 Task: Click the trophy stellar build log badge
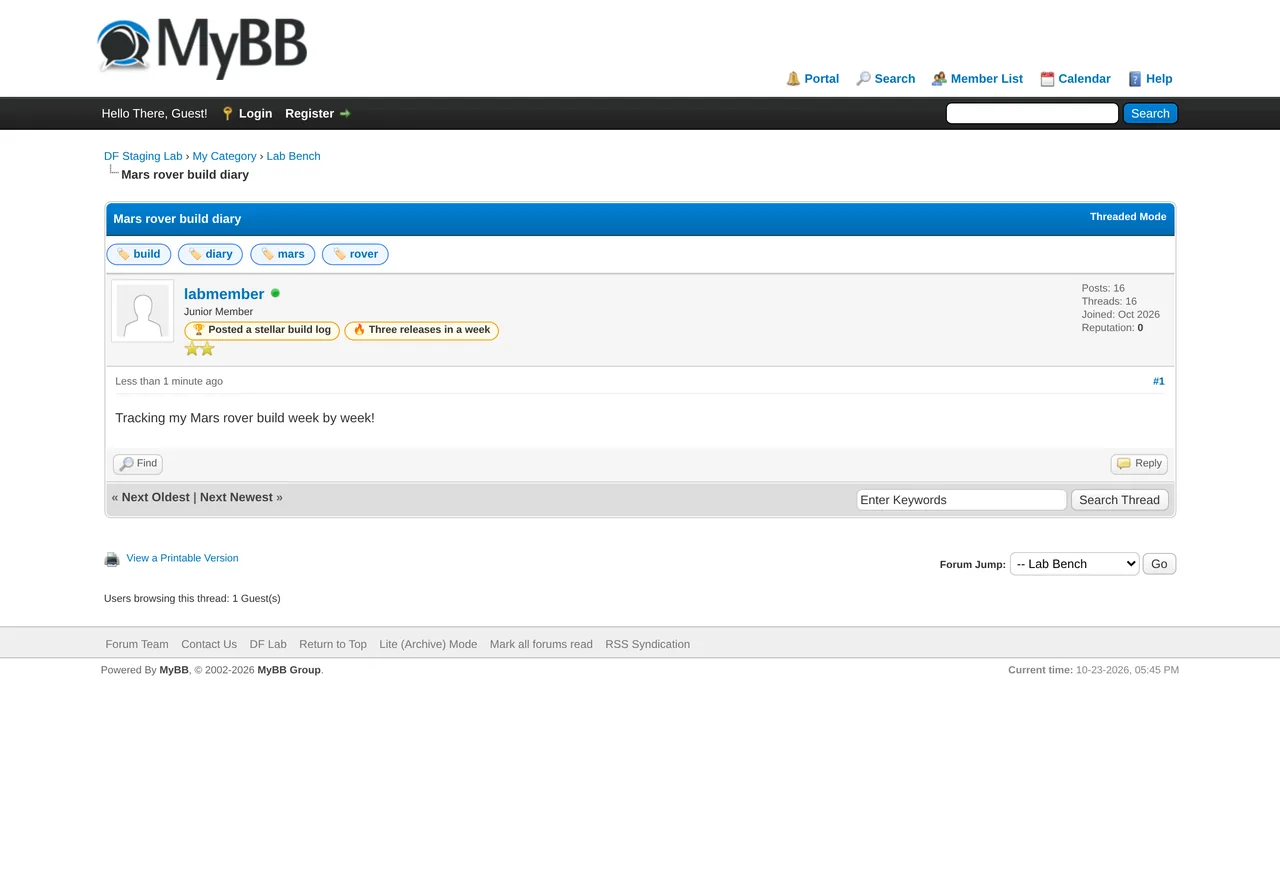coord(262,330)
